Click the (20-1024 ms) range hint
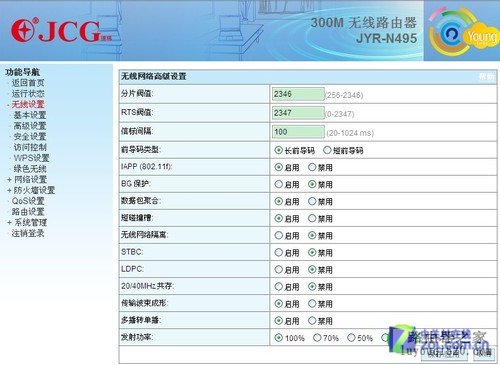The image size is (500, 365). pos(350,133)
